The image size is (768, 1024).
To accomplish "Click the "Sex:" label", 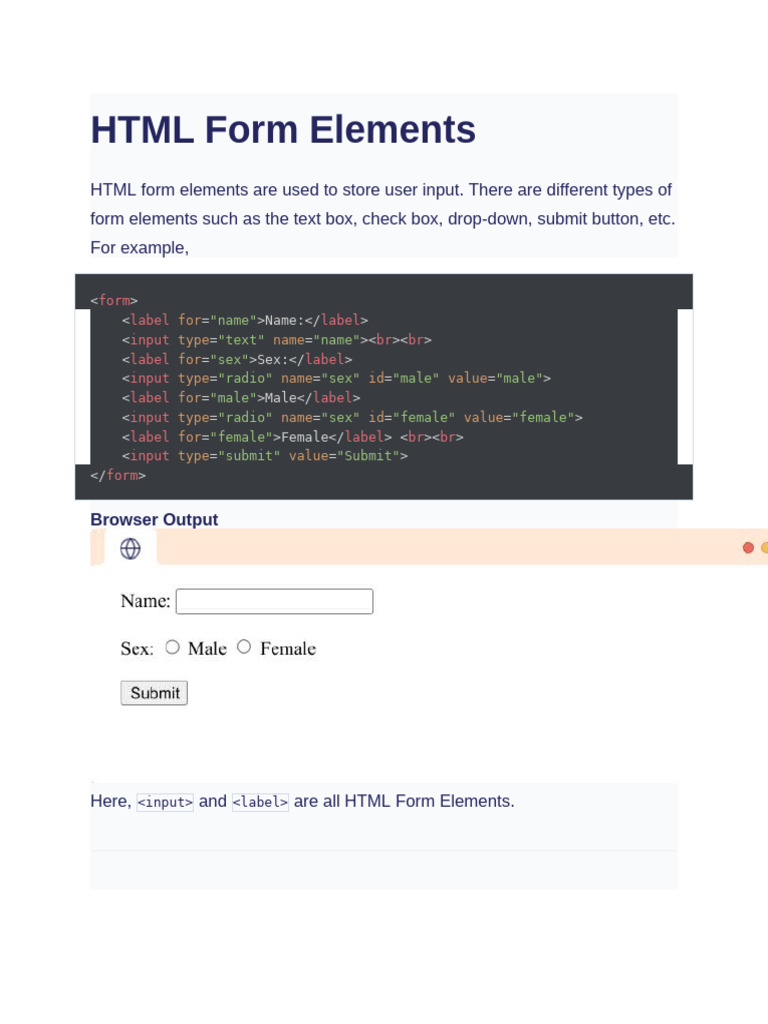I will (136, 648).
